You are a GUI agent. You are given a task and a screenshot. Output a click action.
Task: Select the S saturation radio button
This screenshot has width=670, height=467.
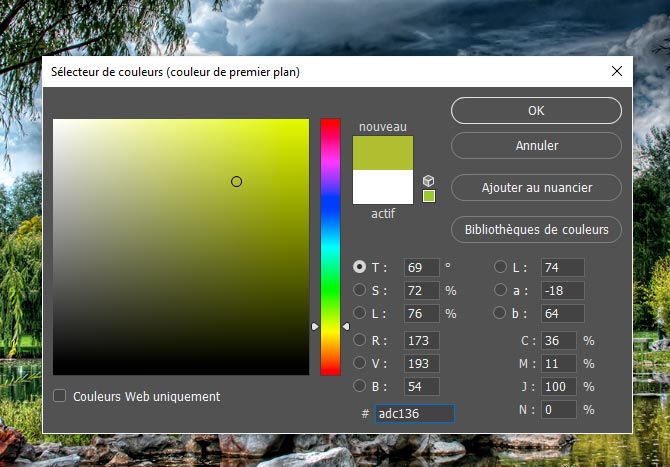point(360,290)
